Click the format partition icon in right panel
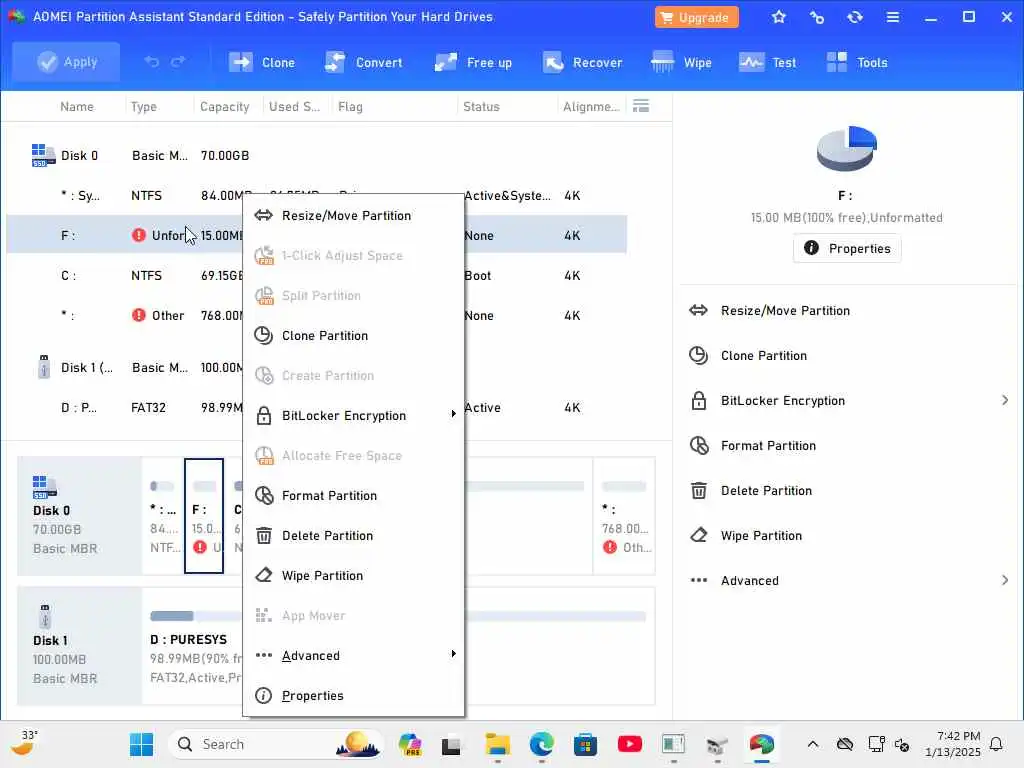This screenshot has width=1024, height=768. [698, 445]
